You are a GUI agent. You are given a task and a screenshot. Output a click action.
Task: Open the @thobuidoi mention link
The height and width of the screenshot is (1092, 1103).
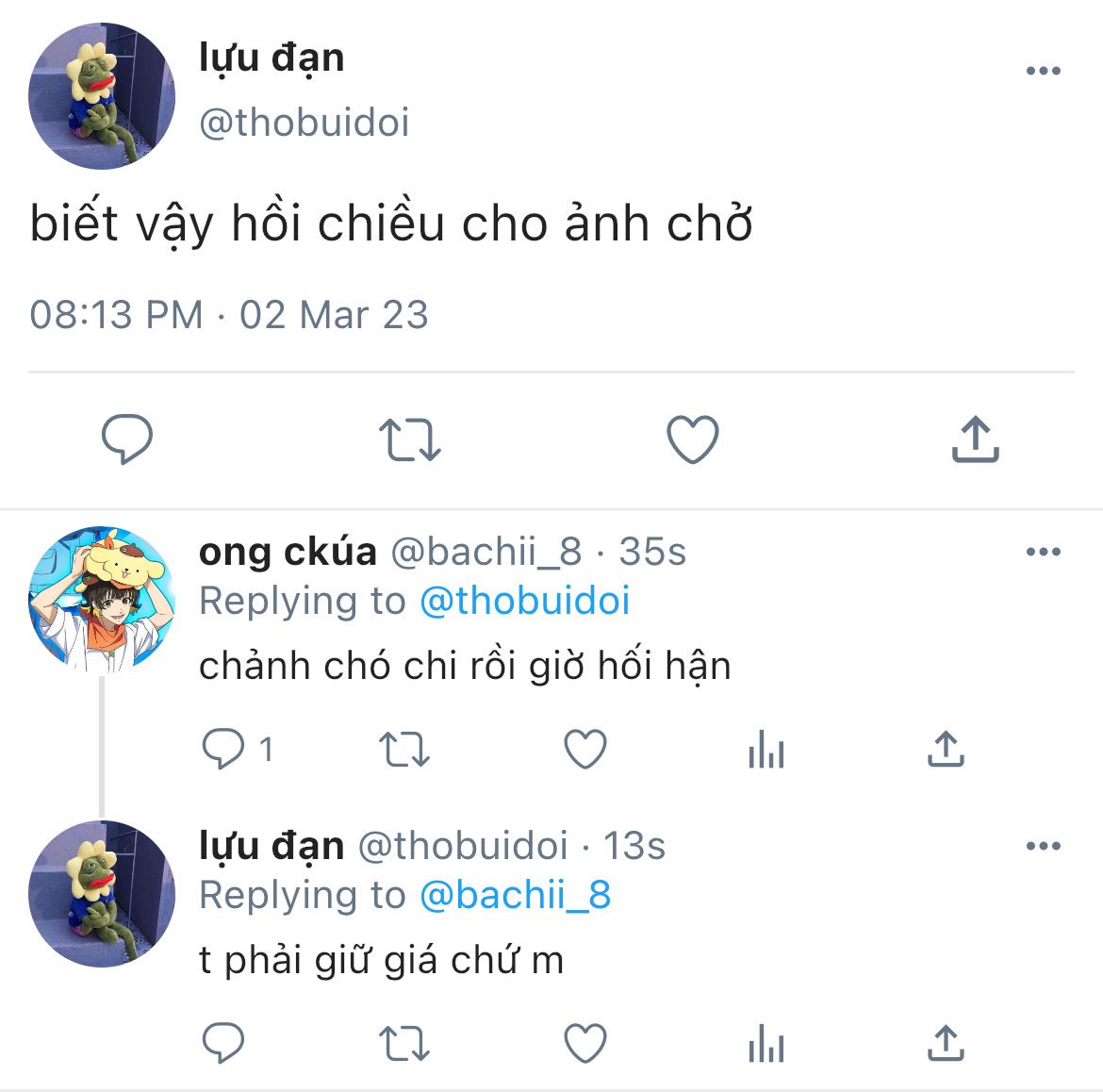[x=525, y=602]
